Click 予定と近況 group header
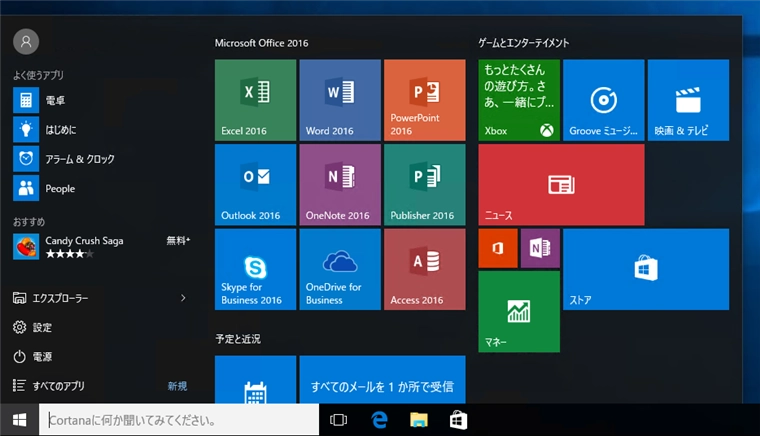Screen dimensions: 760x436 click(x=238, y=339)
